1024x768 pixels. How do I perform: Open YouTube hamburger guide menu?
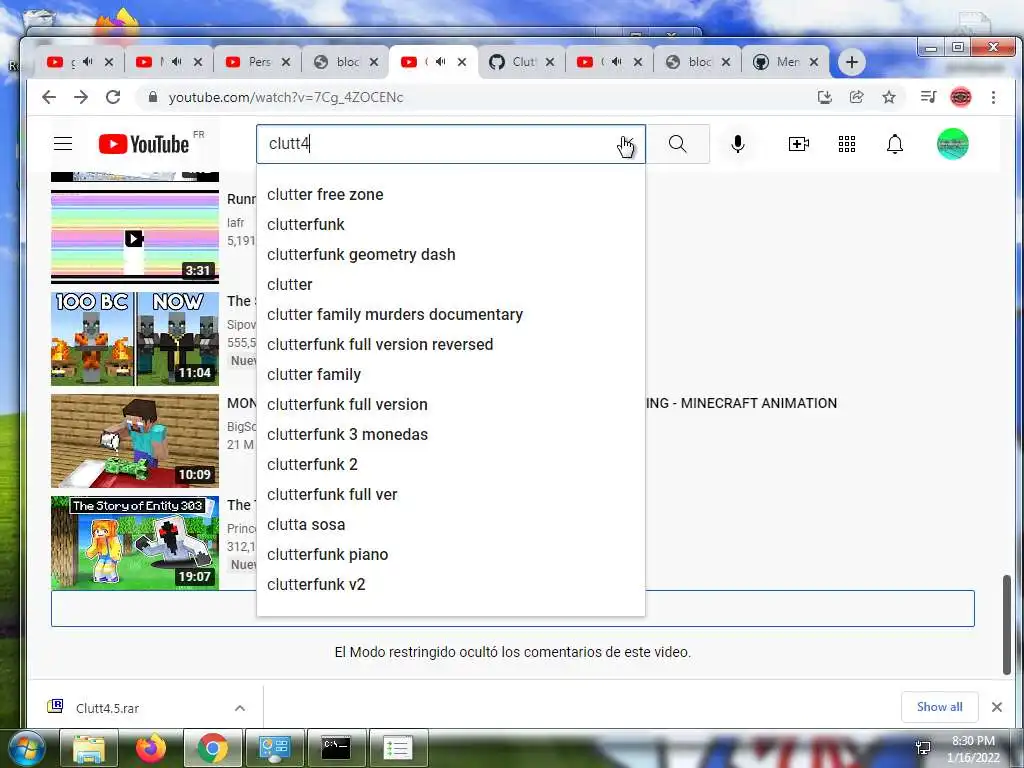(x=63, y=144)
